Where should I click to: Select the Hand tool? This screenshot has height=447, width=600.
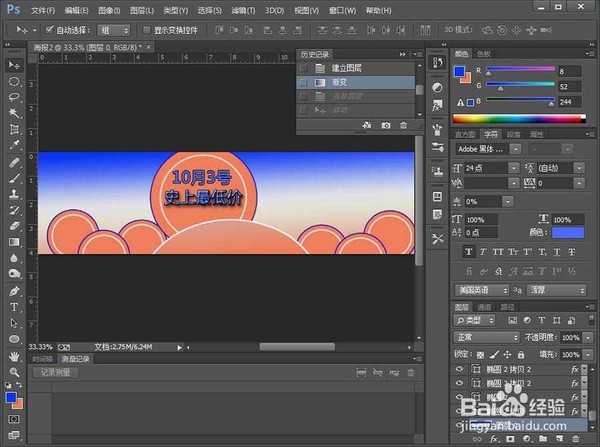click(14, 355)
